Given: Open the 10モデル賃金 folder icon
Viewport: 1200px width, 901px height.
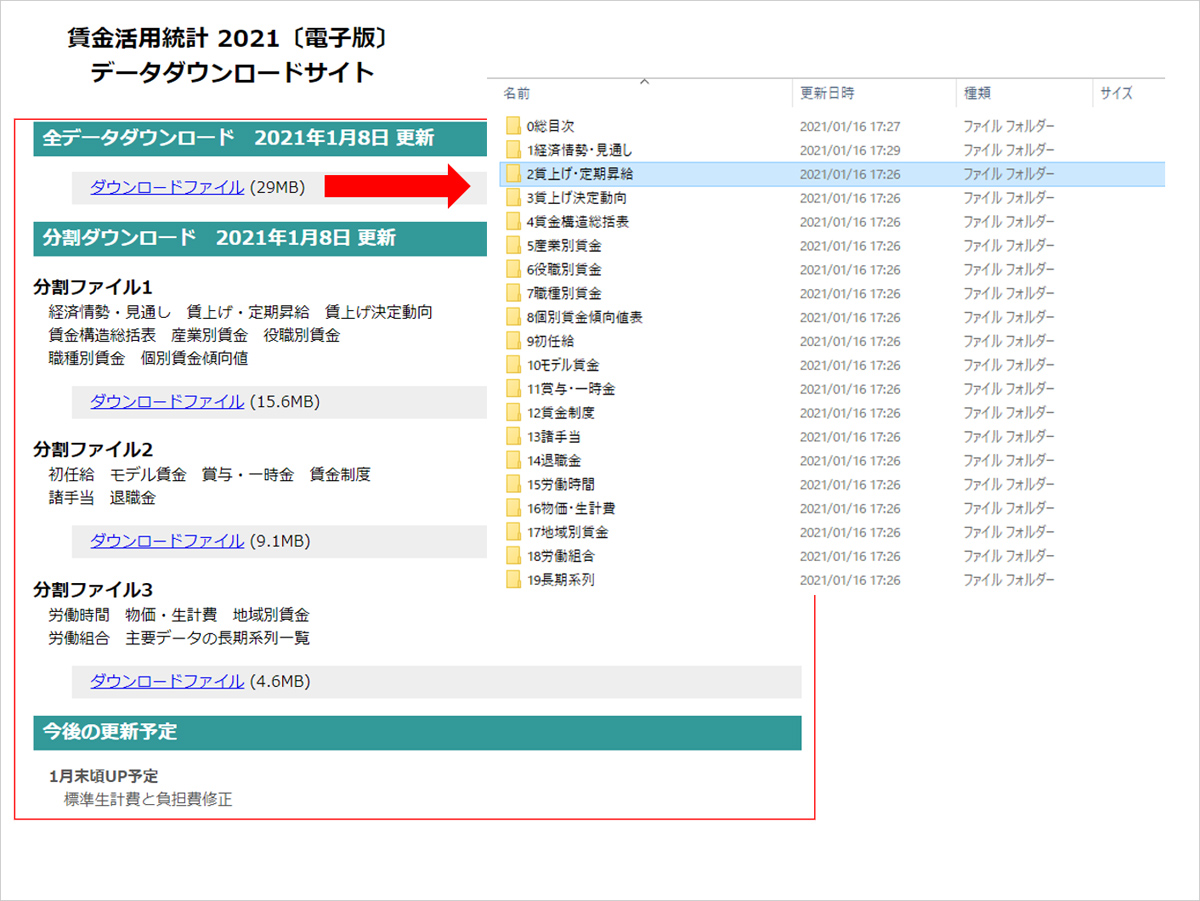Looking at the screenshot, I should click(514, 365).
